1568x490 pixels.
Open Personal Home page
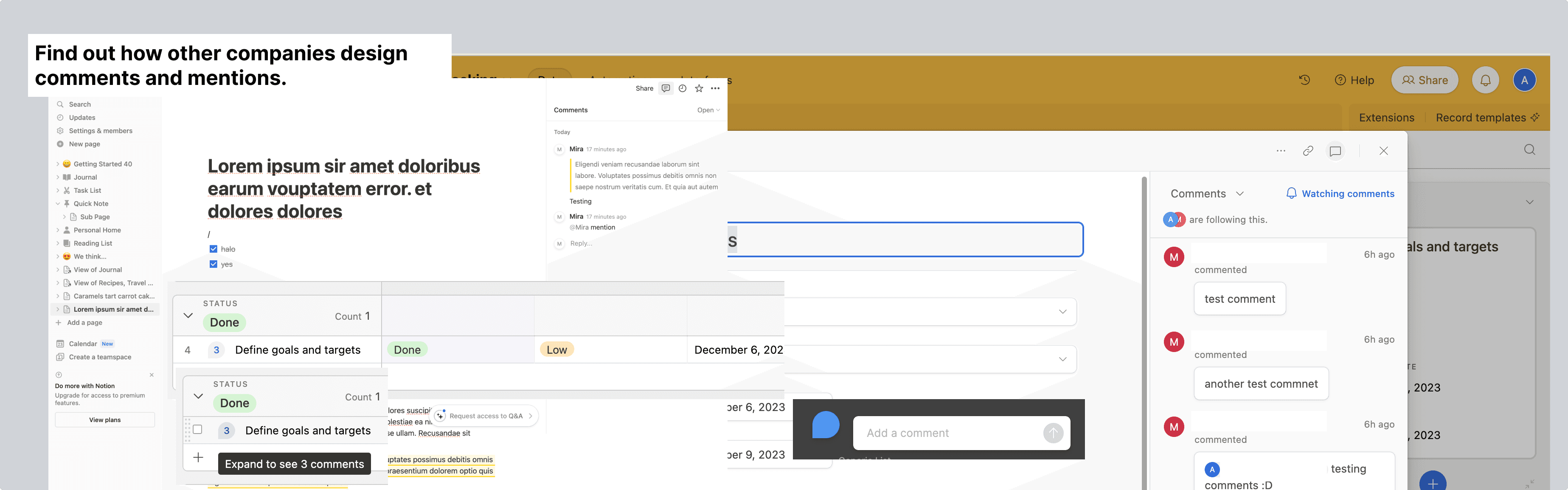click(x=97, y=230)
